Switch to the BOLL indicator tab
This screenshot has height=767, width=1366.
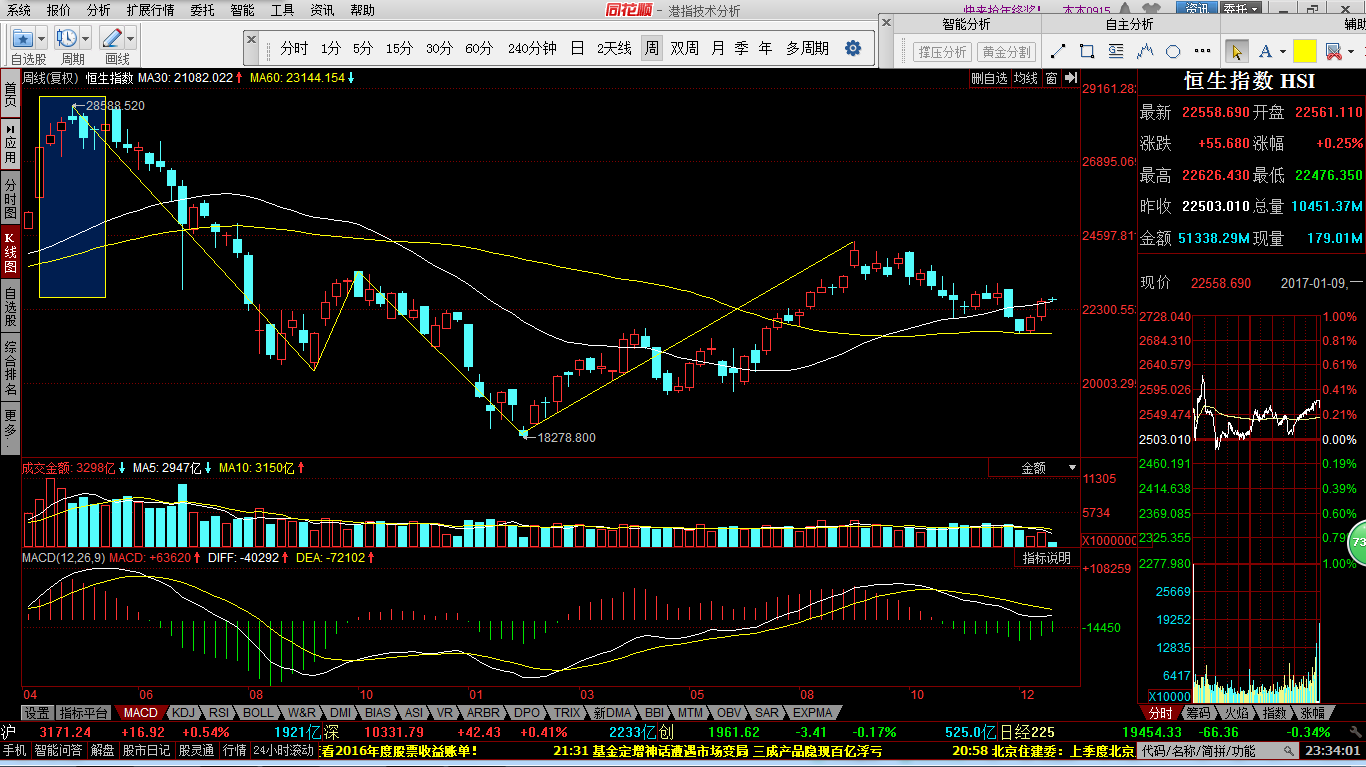click(258, 713)
